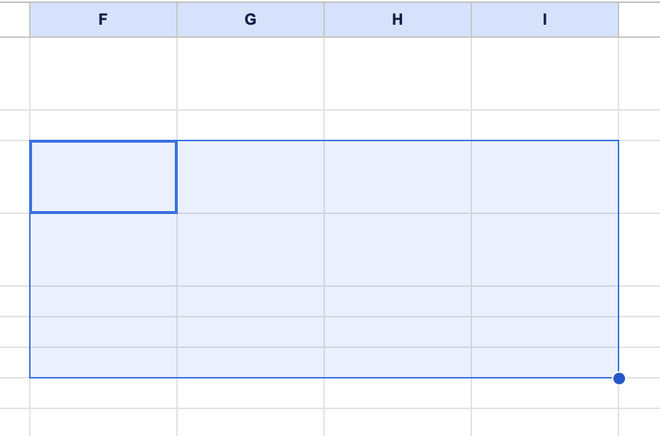Click the first cell under the H header
This screenshot has width=660, height=436.
[x=397, y=73]
